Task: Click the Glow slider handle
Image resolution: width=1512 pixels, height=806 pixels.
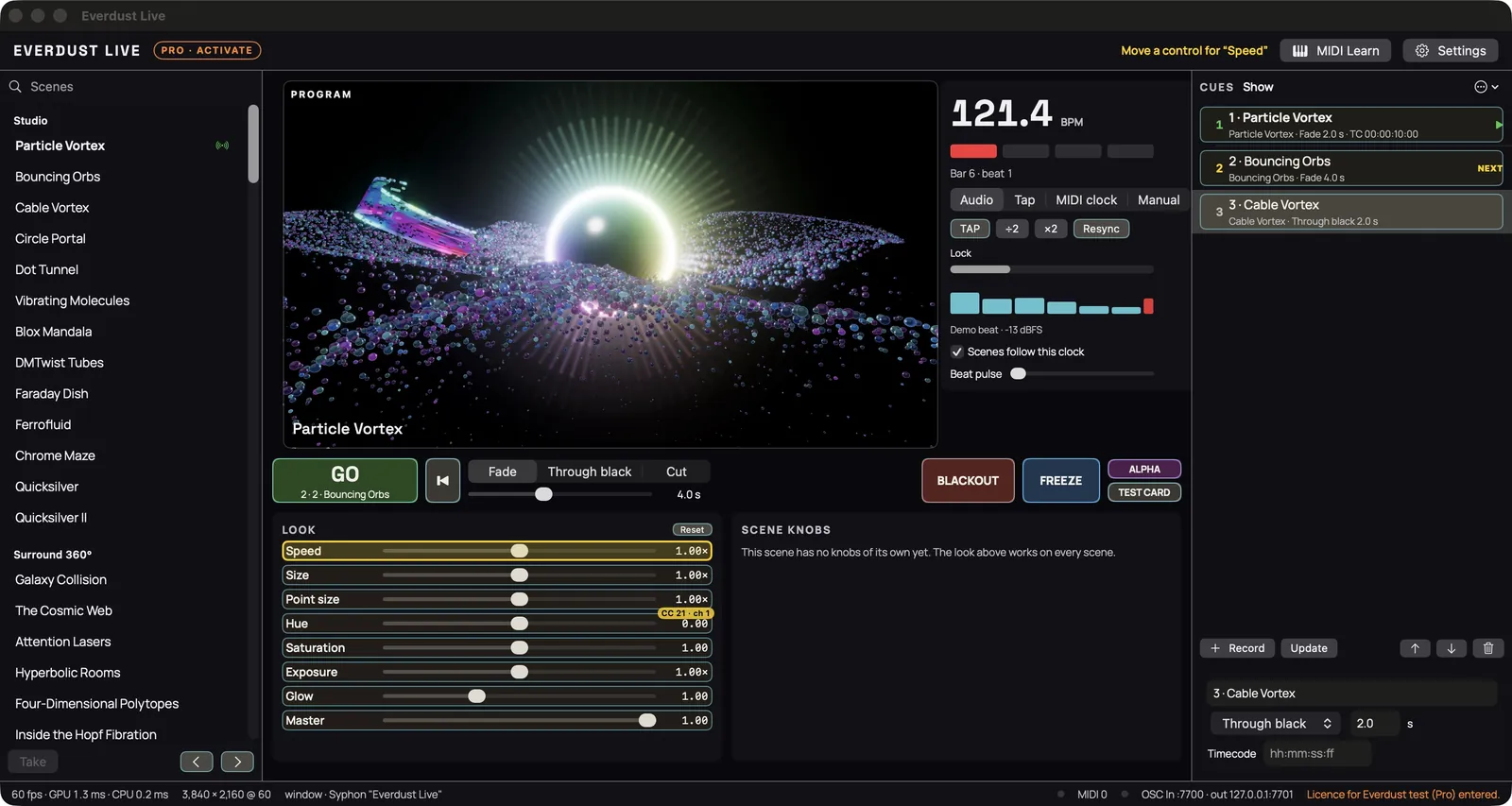Action: point(477,696)
